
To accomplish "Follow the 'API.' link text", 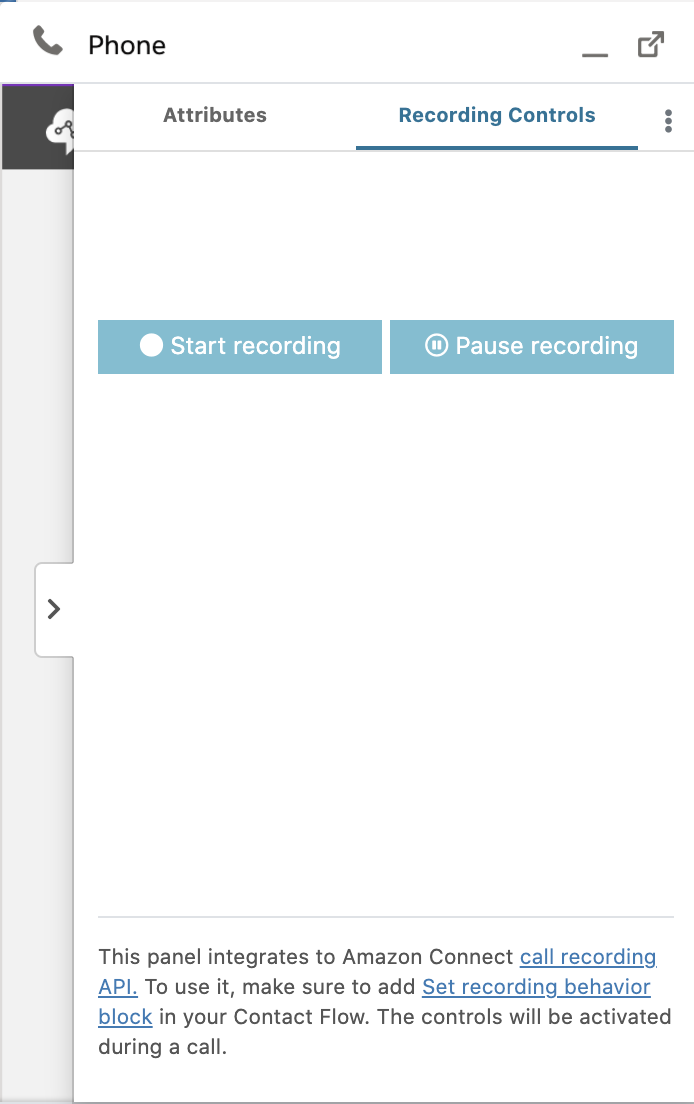I will point(118,986).
